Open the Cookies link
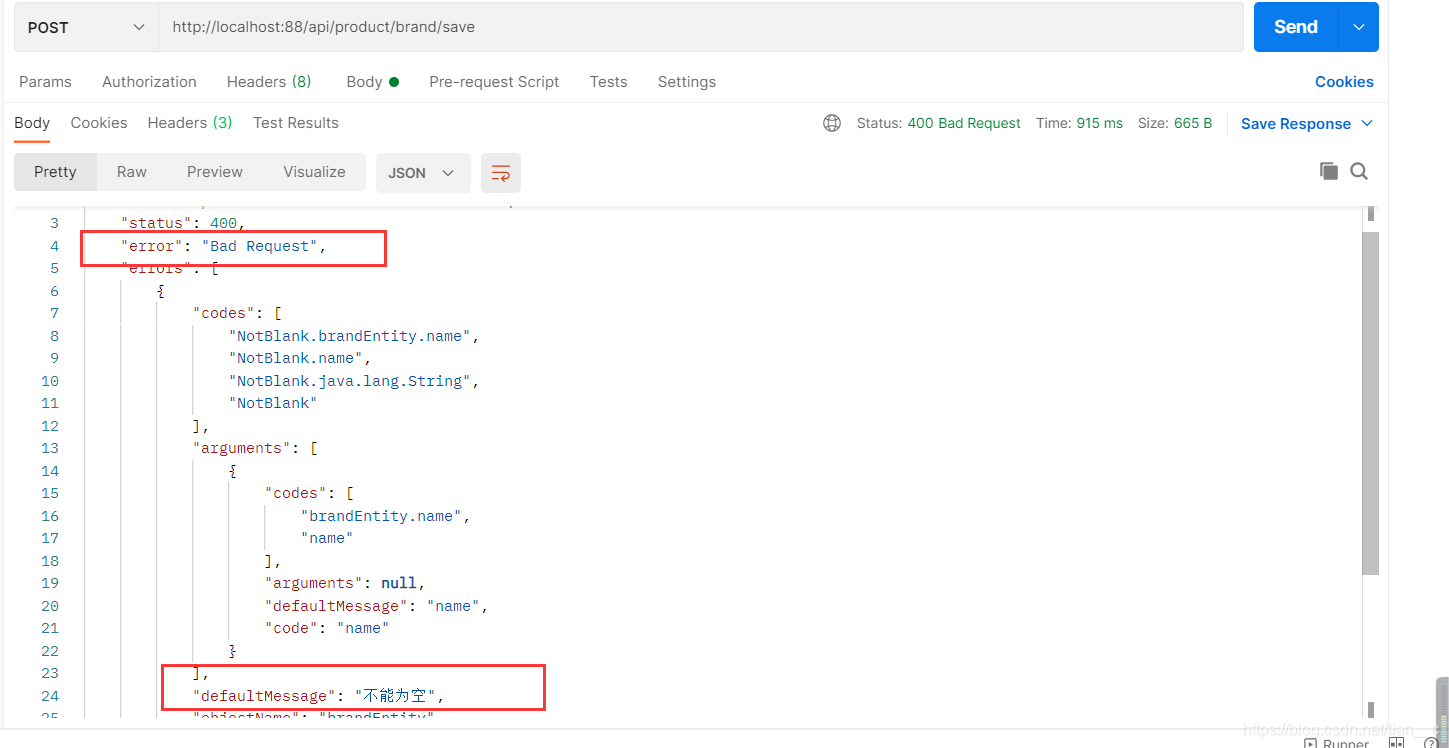Viewport: 1449px width, 748px height. click(1344, 82)
